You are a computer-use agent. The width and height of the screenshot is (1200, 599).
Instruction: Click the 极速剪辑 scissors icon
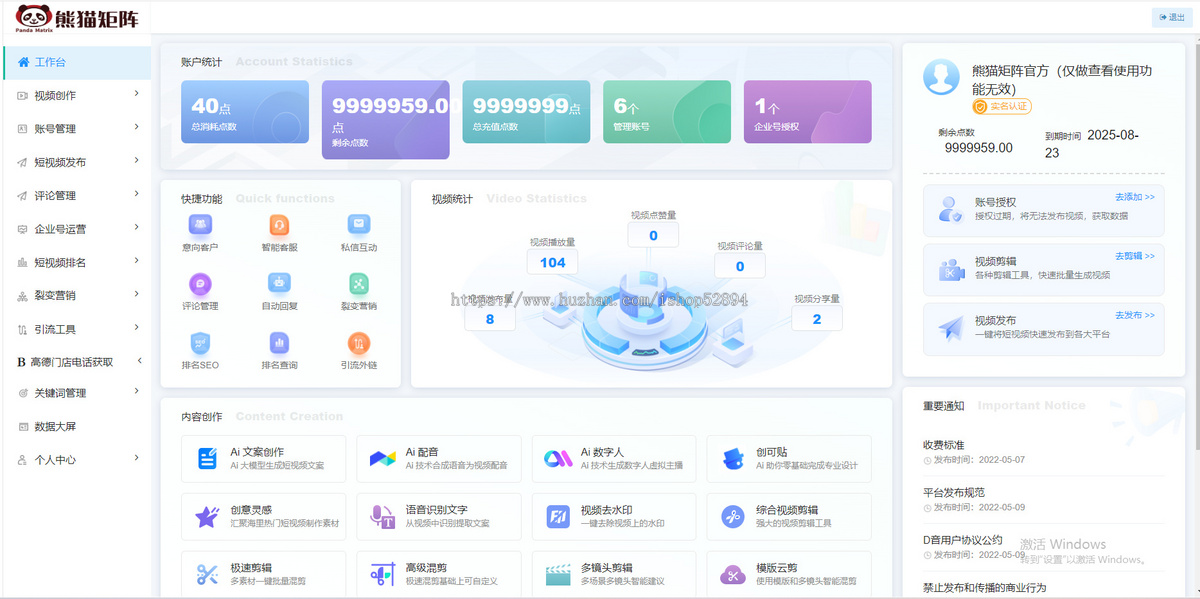click(x=208, y=575)
